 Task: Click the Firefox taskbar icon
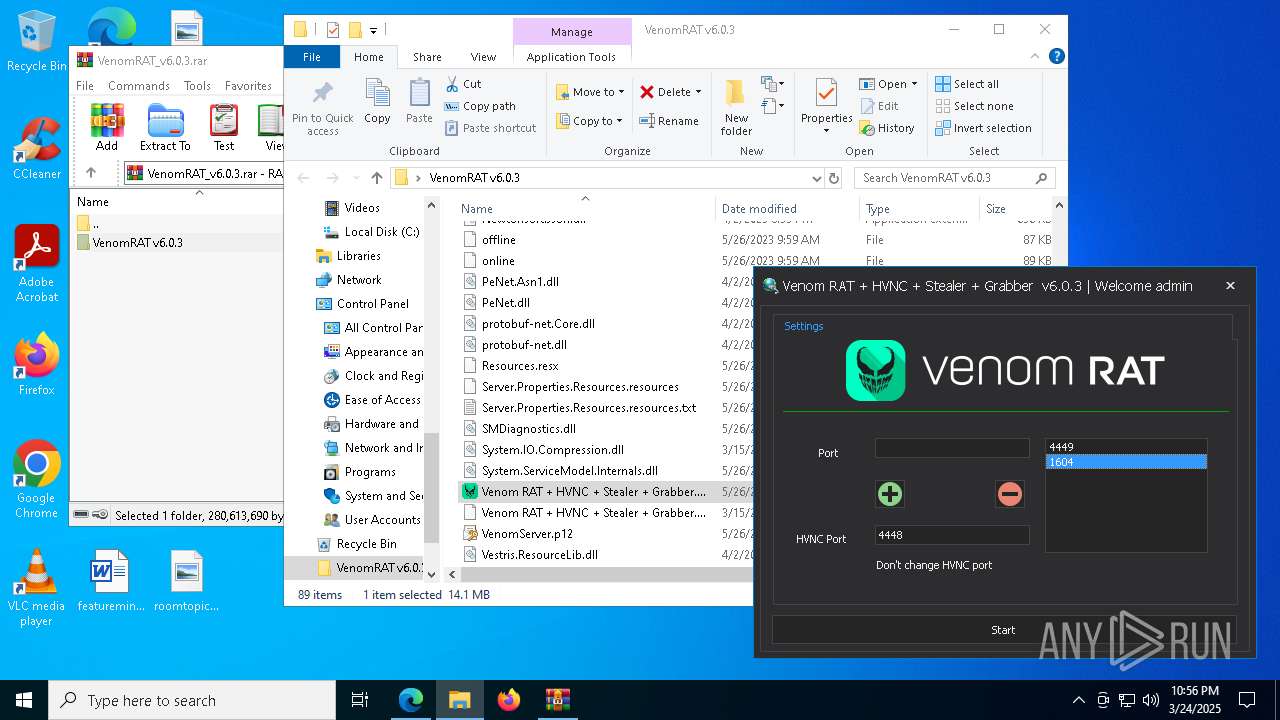[x=509, y=700]
